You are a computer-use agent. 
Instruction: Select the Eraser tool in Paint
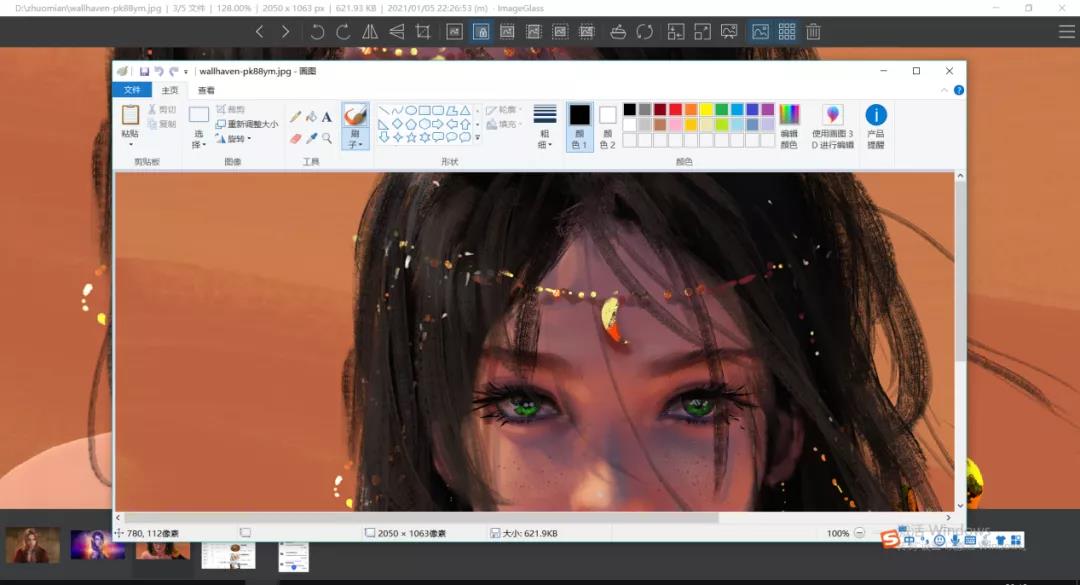(295, 138)
